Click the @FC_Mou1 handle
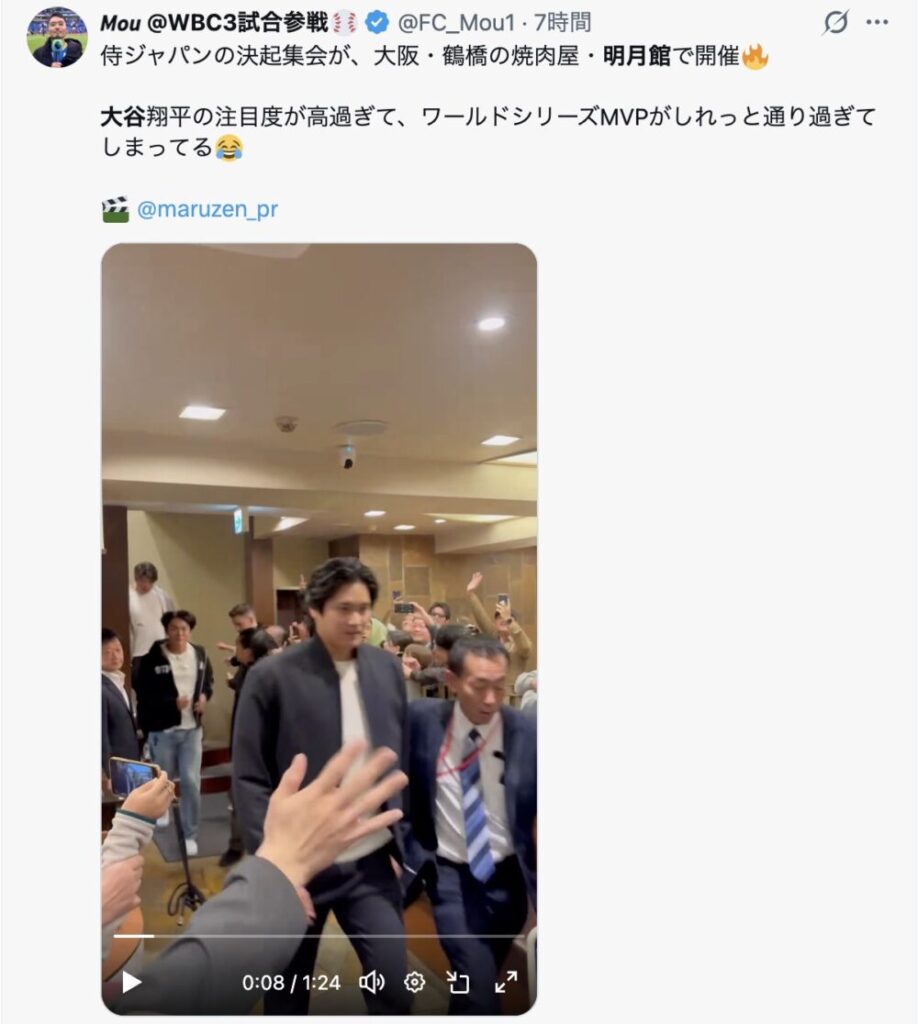The height and width of the screenshot is (1024, 918). click(x=456, y=23)
